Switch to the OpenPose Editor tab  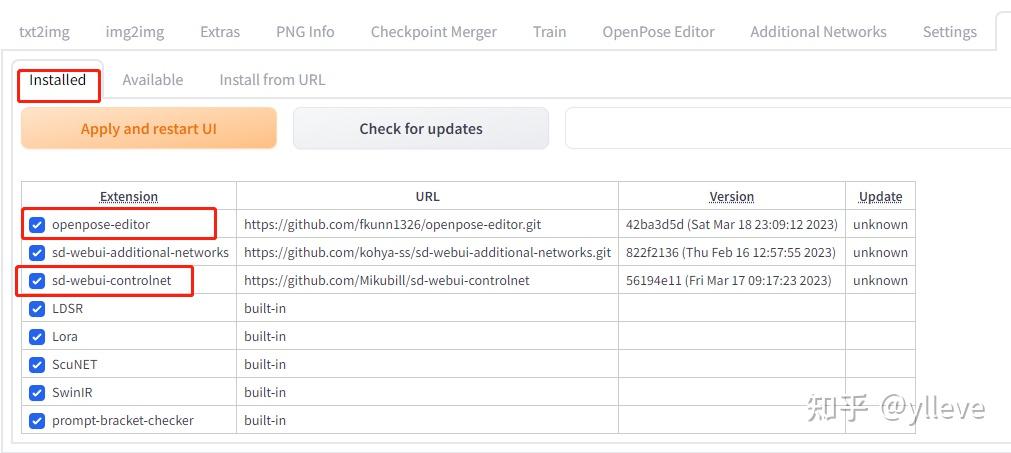click(658, 31)
